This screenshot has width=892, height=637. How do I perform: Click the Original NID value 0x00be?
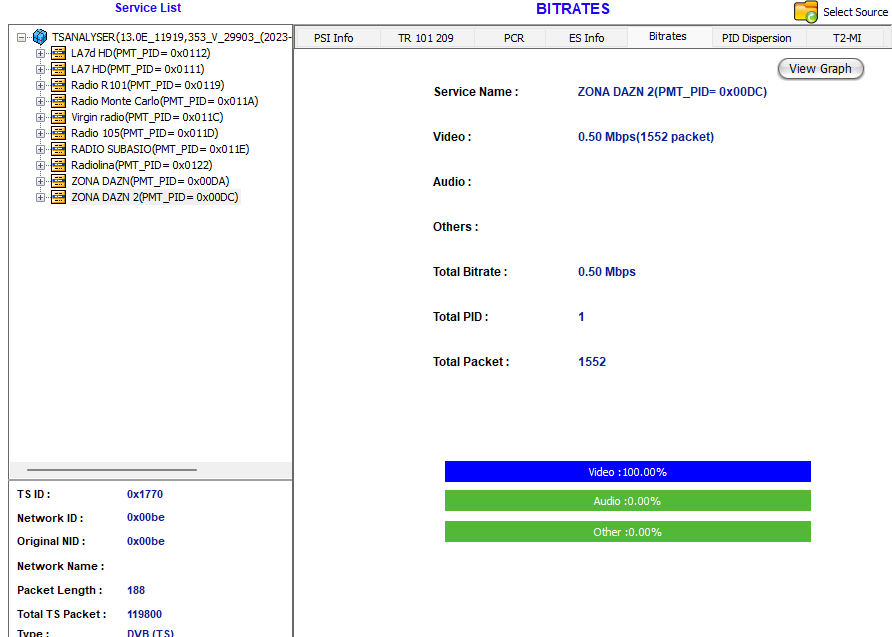[146, 541]
